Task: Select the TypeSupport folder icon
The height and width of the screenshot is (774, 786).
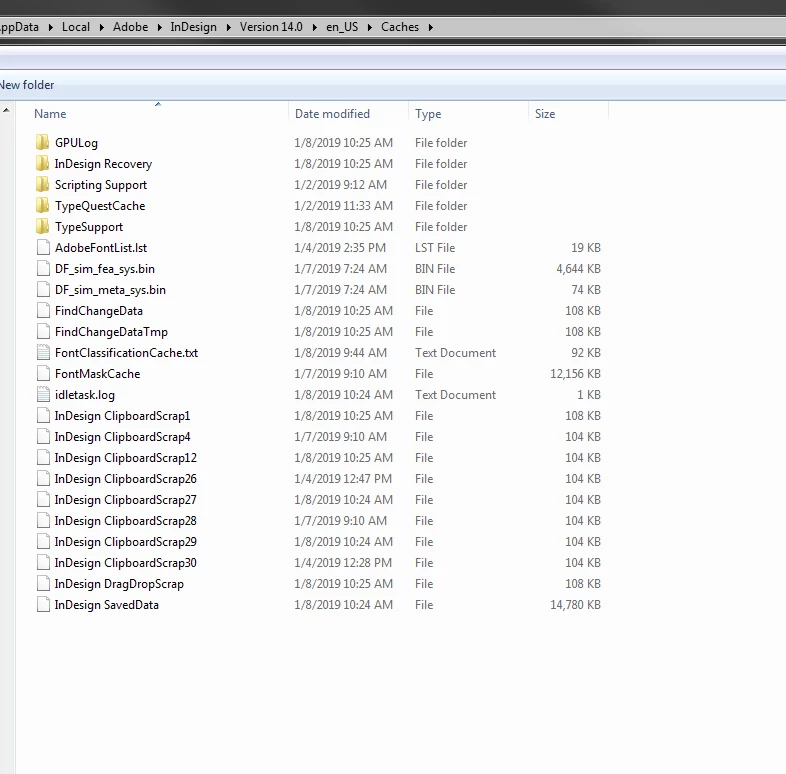Action: (x=43, y=227)
